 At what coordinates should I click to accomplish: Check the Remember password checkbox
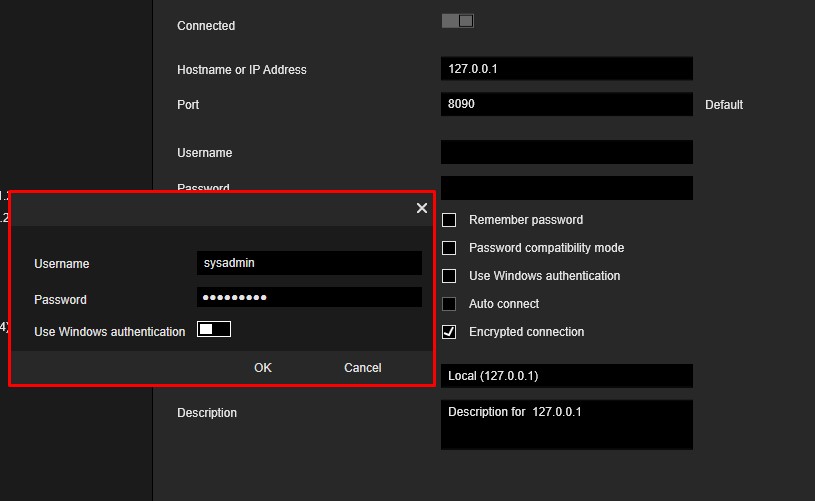tap(449, 220)
